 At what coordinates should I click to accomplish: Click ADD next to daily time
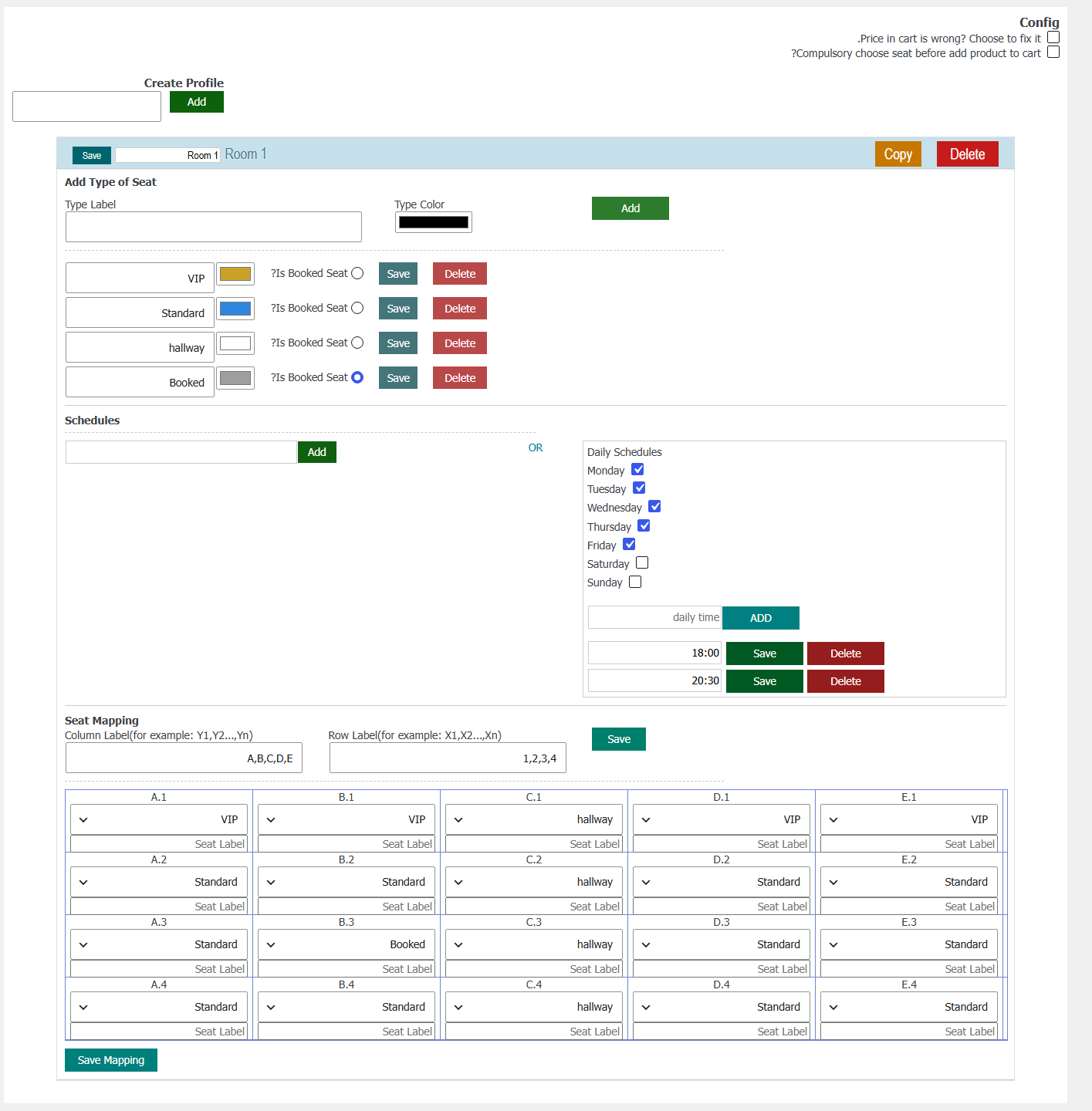[x=761, y=618]
